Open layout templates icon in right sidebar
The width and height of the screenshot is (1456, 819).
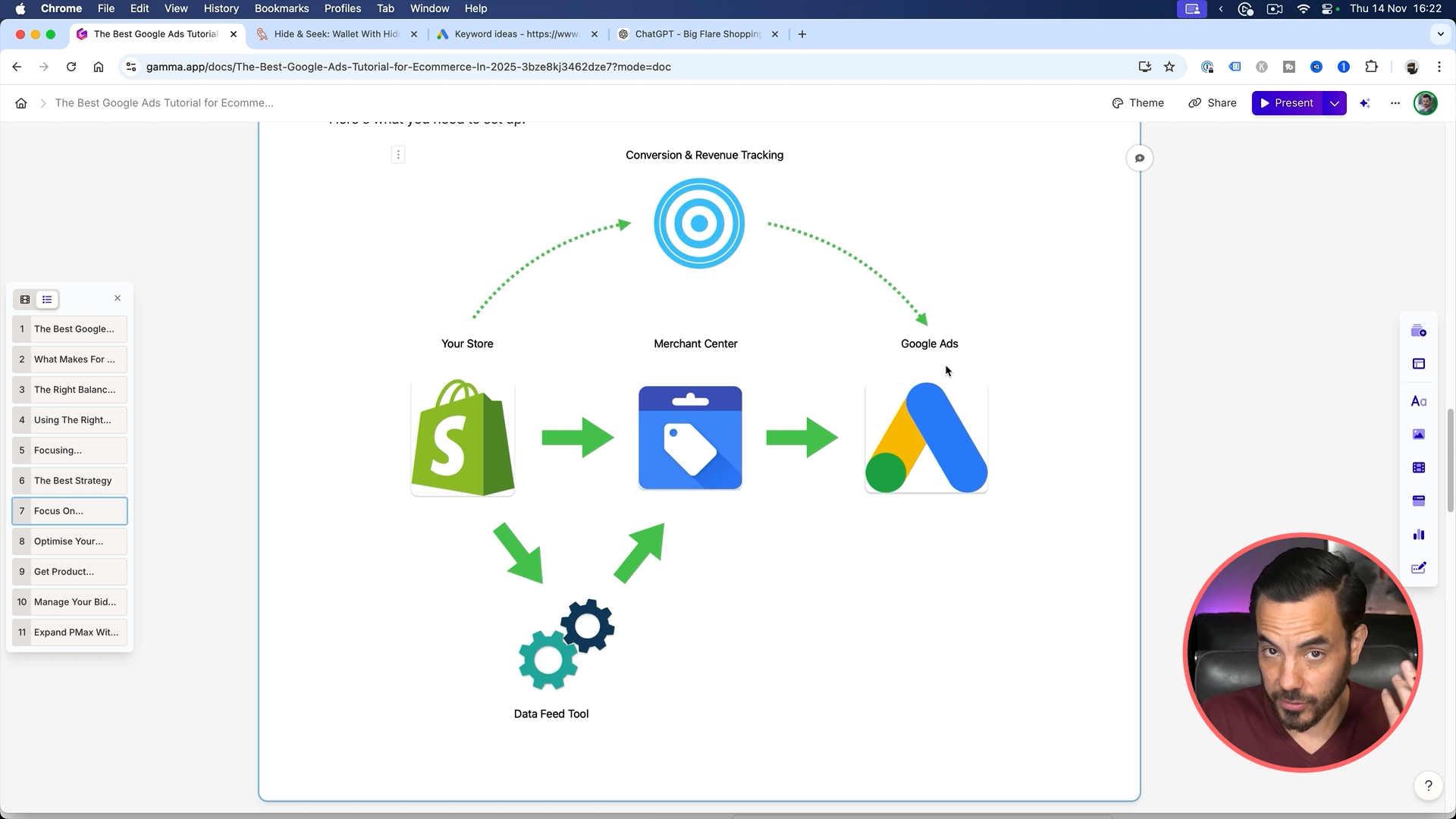[1418, 364]
